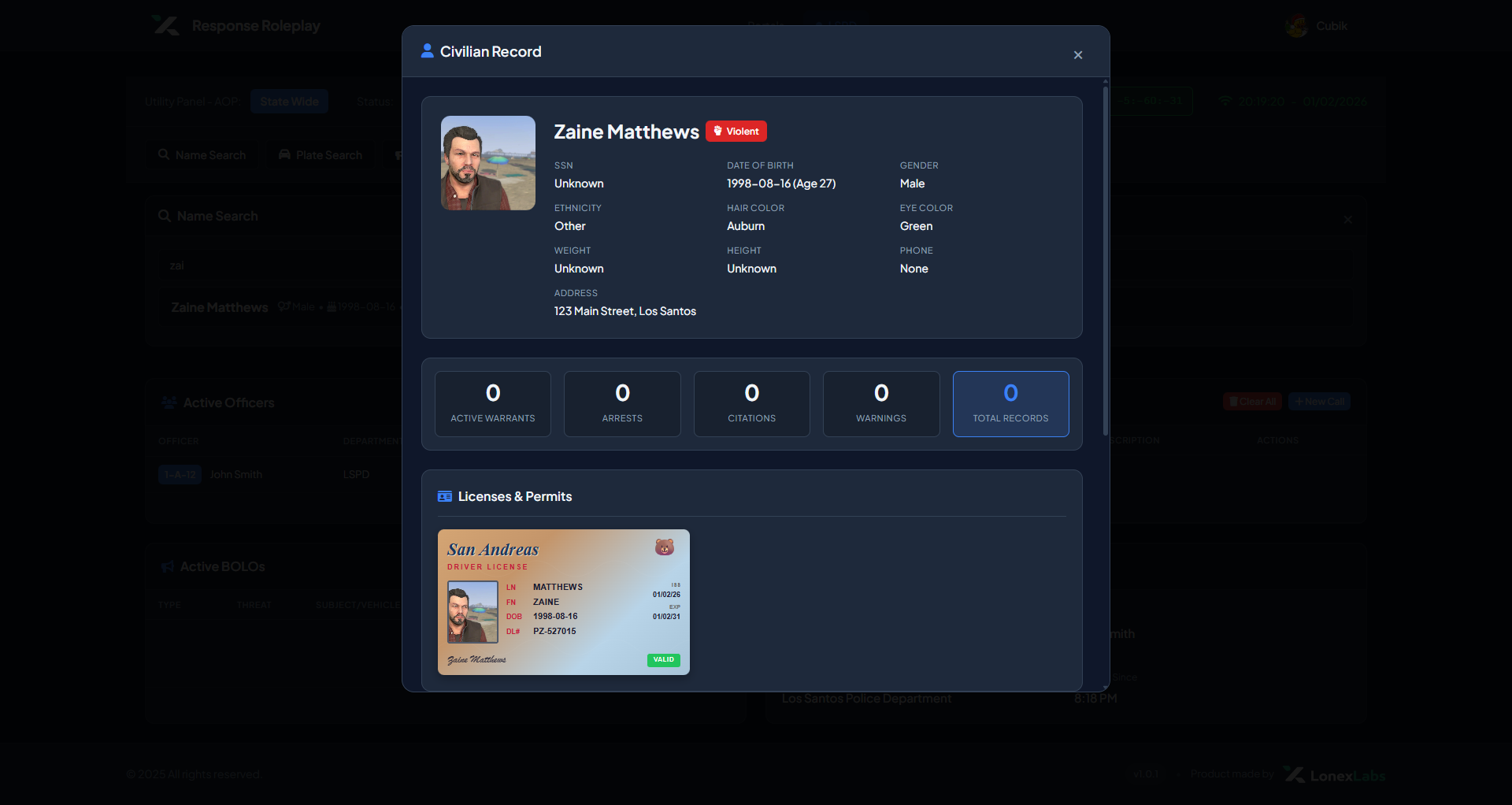The height and width of the screenshot is (805, 1512).
Task: Click the eye color value Green
Action: click(917, 226)
